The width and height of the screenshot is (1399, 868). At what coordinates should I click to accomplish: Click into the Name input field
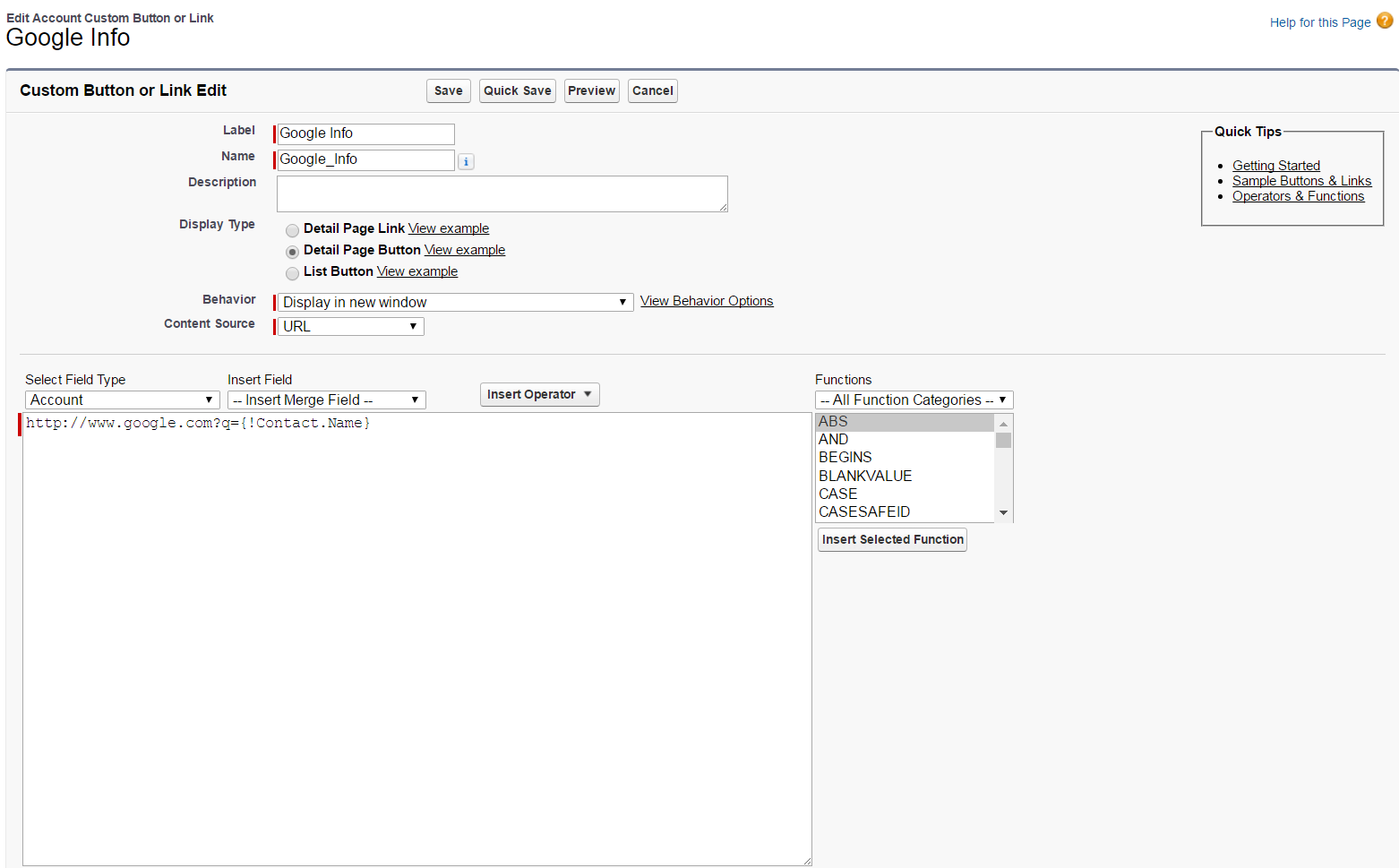[366, 159]
